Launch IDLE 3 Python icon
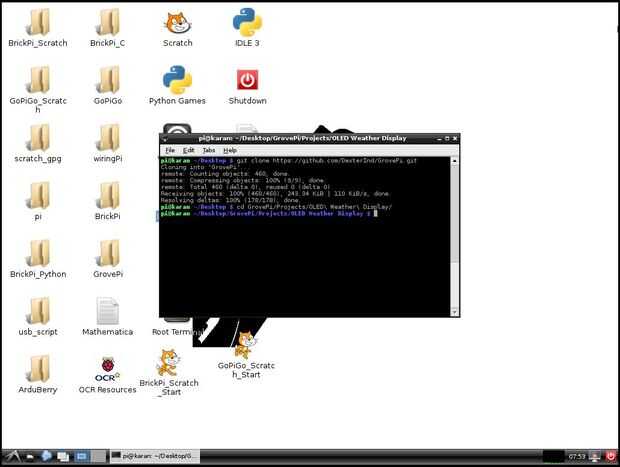This screenshot has width=620, height=467. 247,22
